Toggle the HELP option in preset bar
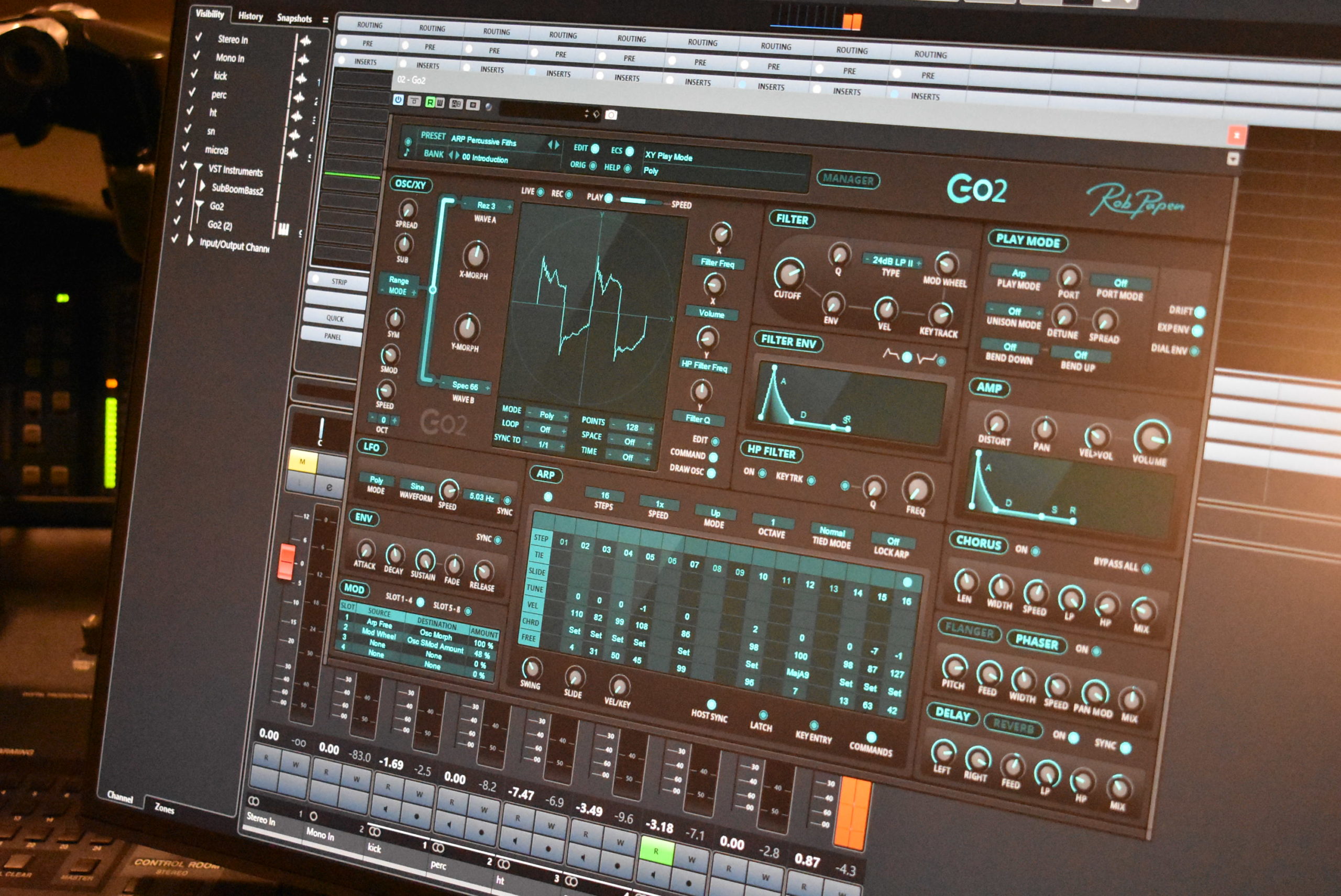 [627, 169]
